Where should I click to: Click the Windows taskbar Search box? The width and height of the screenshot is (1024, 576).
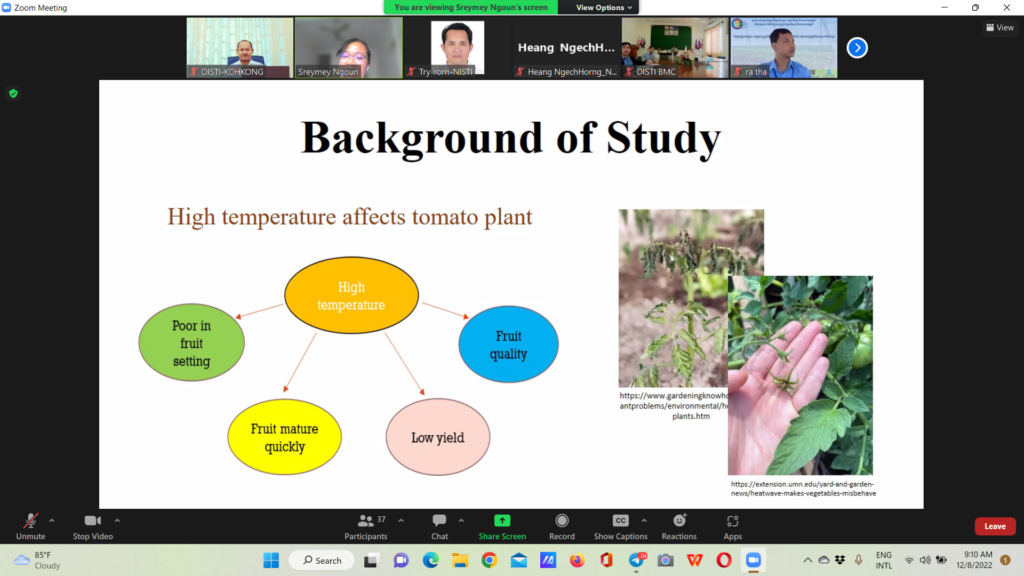click(x=321, y=560)
